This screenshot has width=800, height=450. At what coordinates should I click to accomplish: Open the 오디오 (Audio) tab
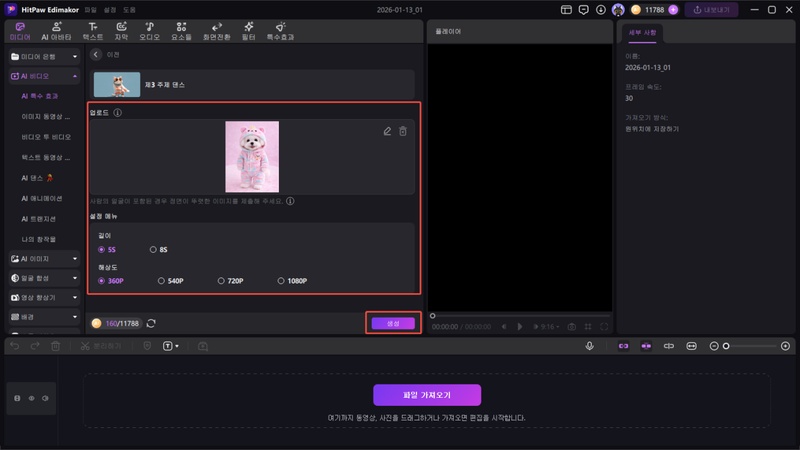pos(149,31)
